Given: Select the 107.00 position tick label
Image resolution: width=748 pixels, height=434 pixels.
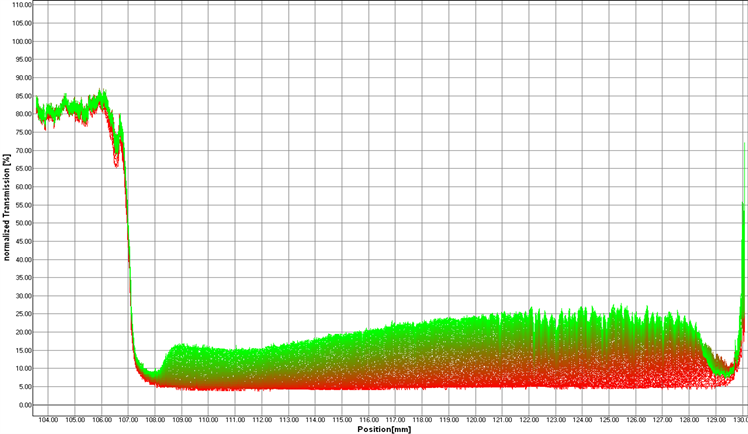Looking at the screenshot, I should pos(128,419).
